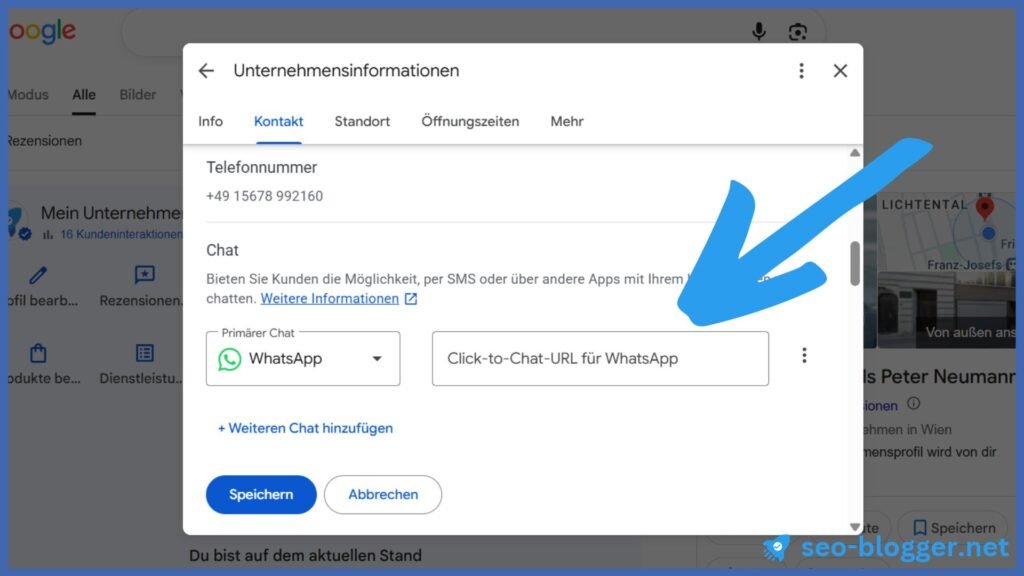Click the Google voice search microphone icon
The width and height of the screenshot is (1024, 576).
(x=759, y=31)
